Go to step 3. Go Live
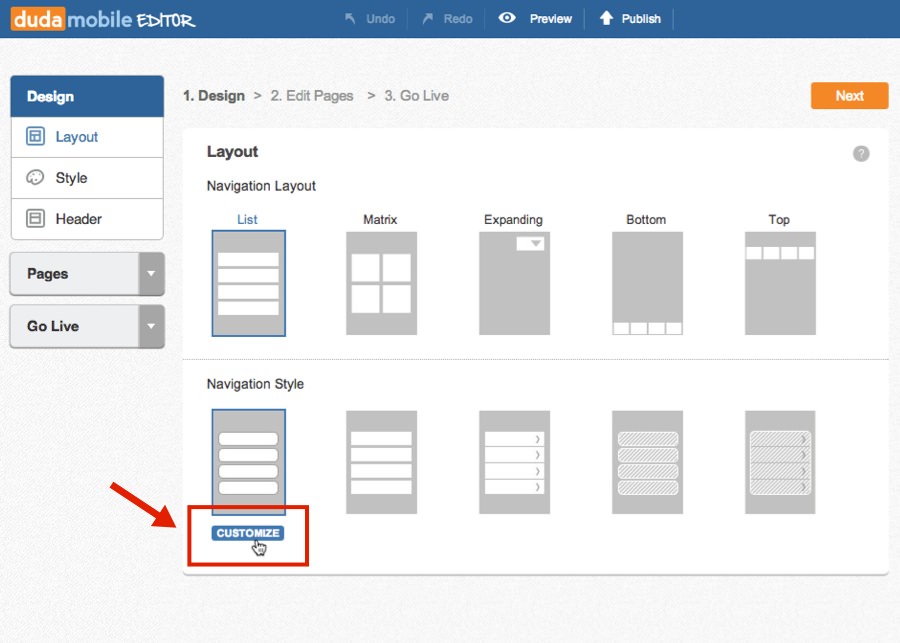 417,96
